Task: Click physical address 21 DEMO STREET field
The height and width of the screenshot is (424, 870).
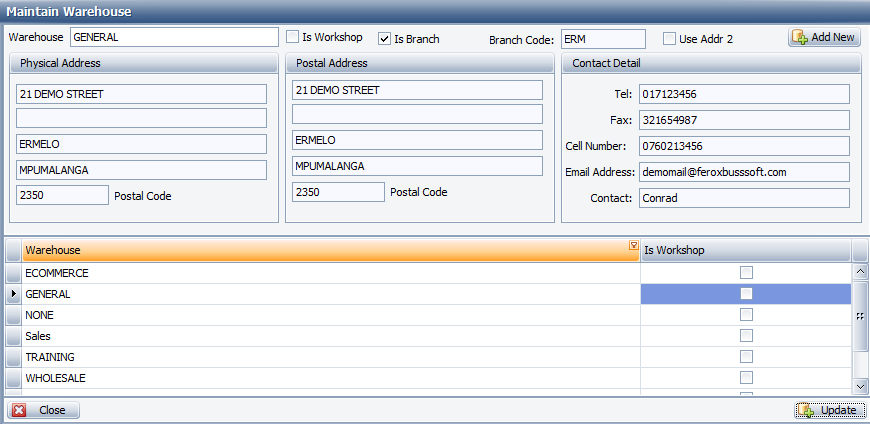Action: coord(141,94)
